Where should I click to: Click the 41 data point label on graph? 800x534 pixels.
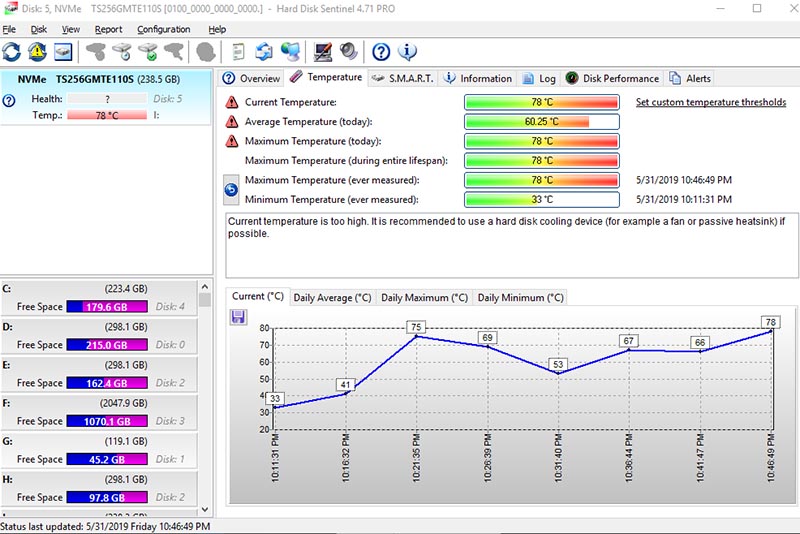pyautogui.click(x=345, y=385)
